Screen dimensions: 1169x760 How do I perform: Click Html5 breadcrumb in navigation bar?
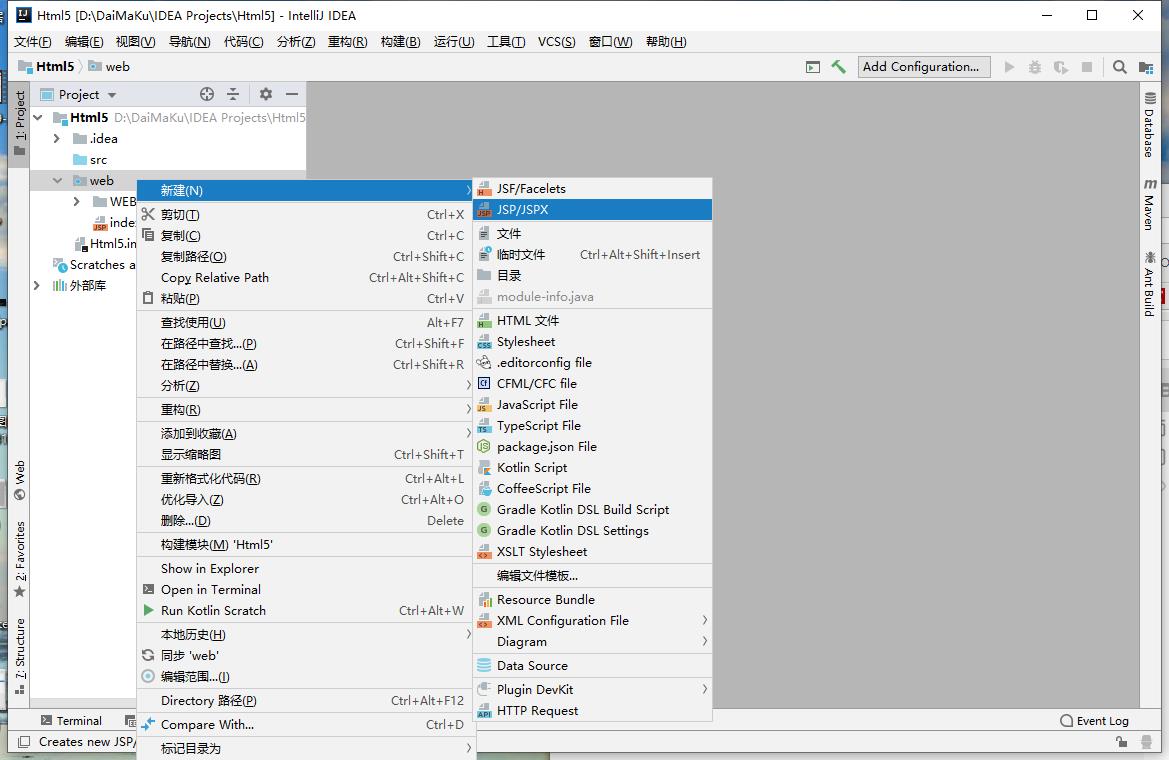[46, 66]
